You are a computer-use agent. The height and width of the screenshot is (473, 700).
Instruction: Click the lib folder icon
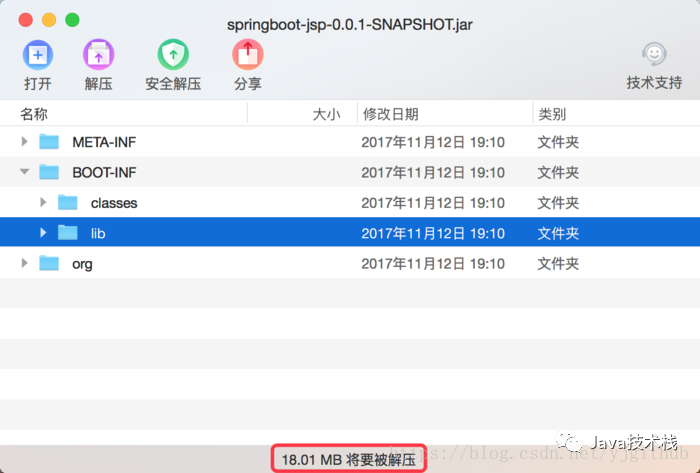68,233
